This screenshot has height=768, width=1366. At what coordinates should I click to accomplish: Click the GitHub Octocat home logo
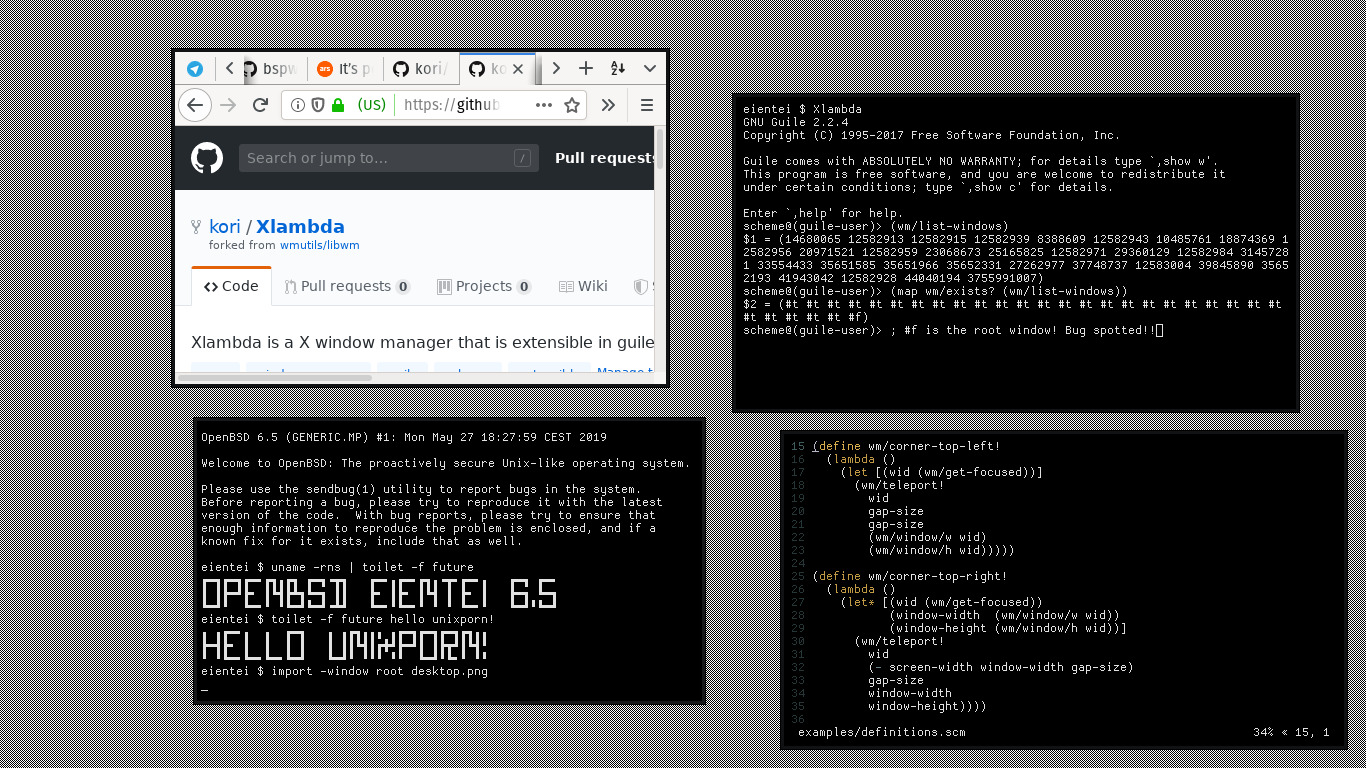[207, 158]
